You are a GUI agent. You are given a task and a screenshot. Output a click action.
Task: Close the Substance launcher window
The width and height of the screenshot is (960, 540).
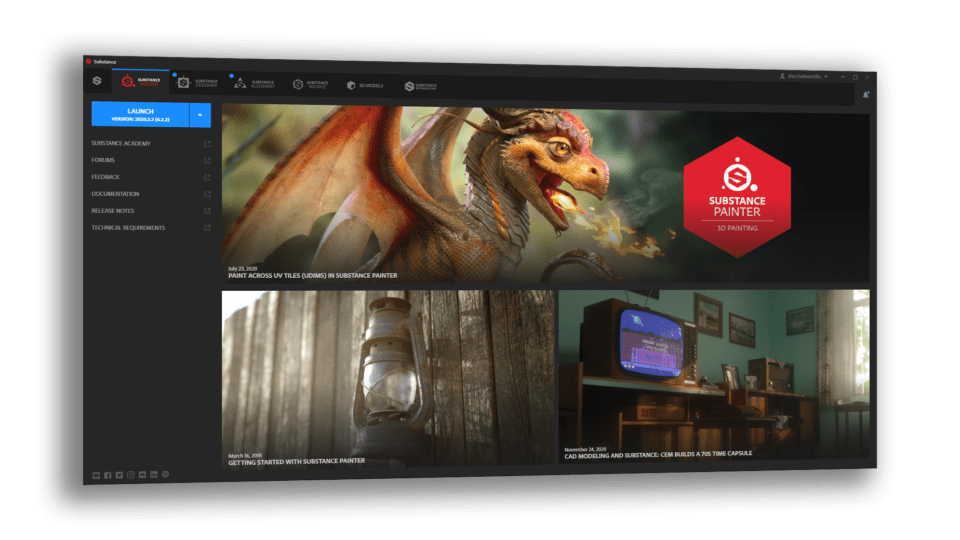867,78
